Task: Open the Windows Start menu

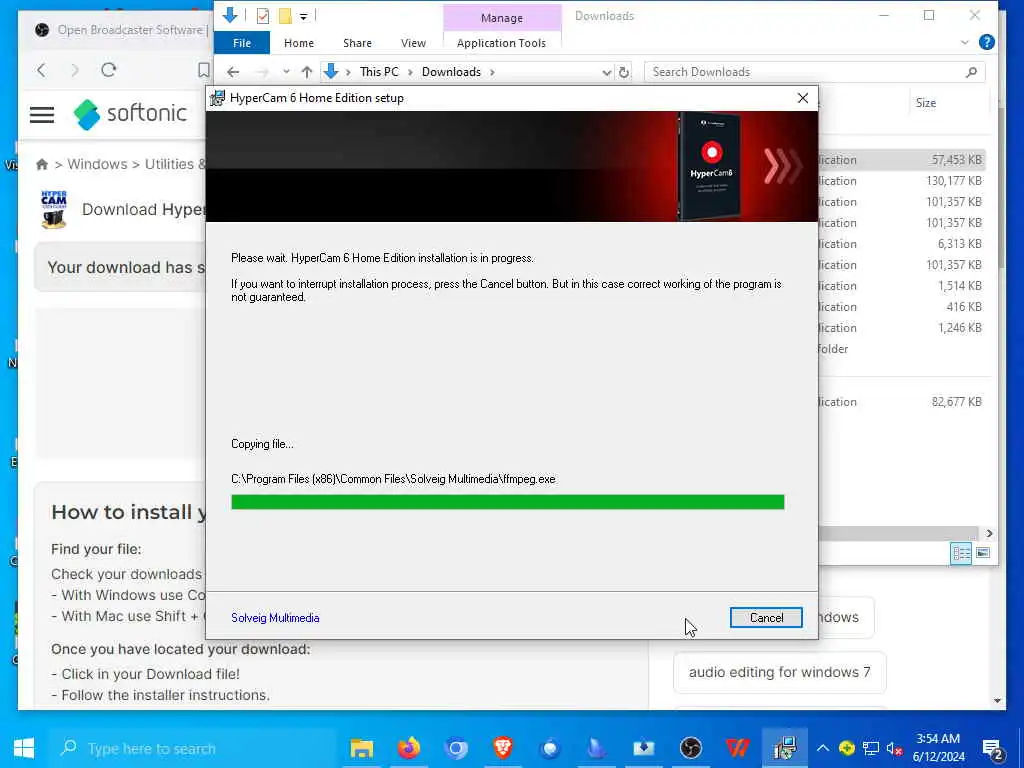Action: pos(24,748)
